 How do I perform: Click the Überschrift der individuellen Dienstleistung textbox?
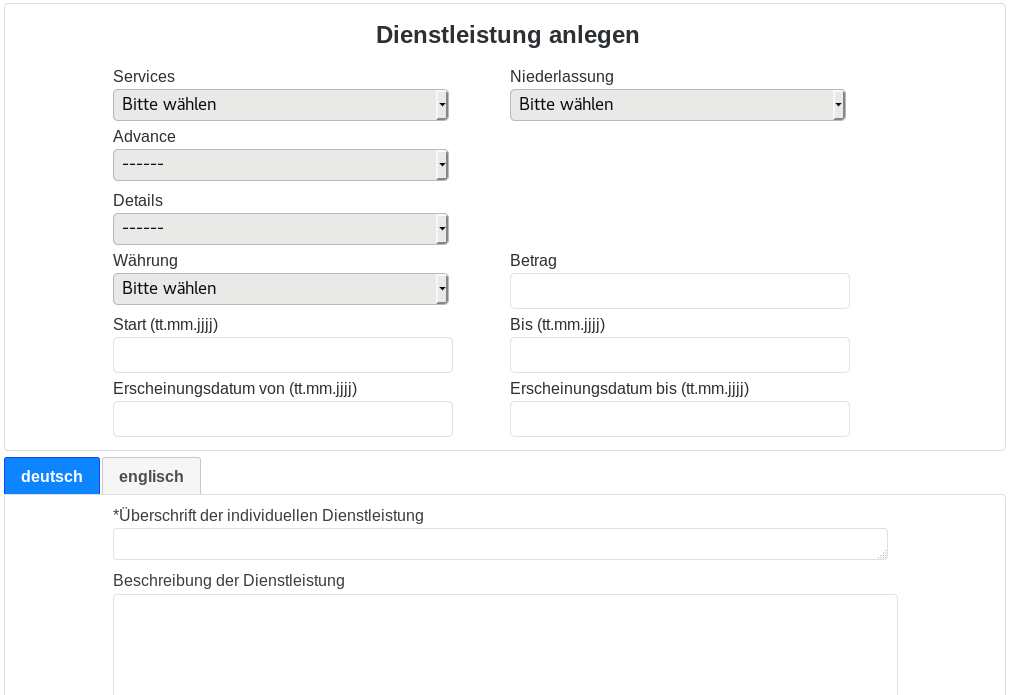tap(499, 544)
